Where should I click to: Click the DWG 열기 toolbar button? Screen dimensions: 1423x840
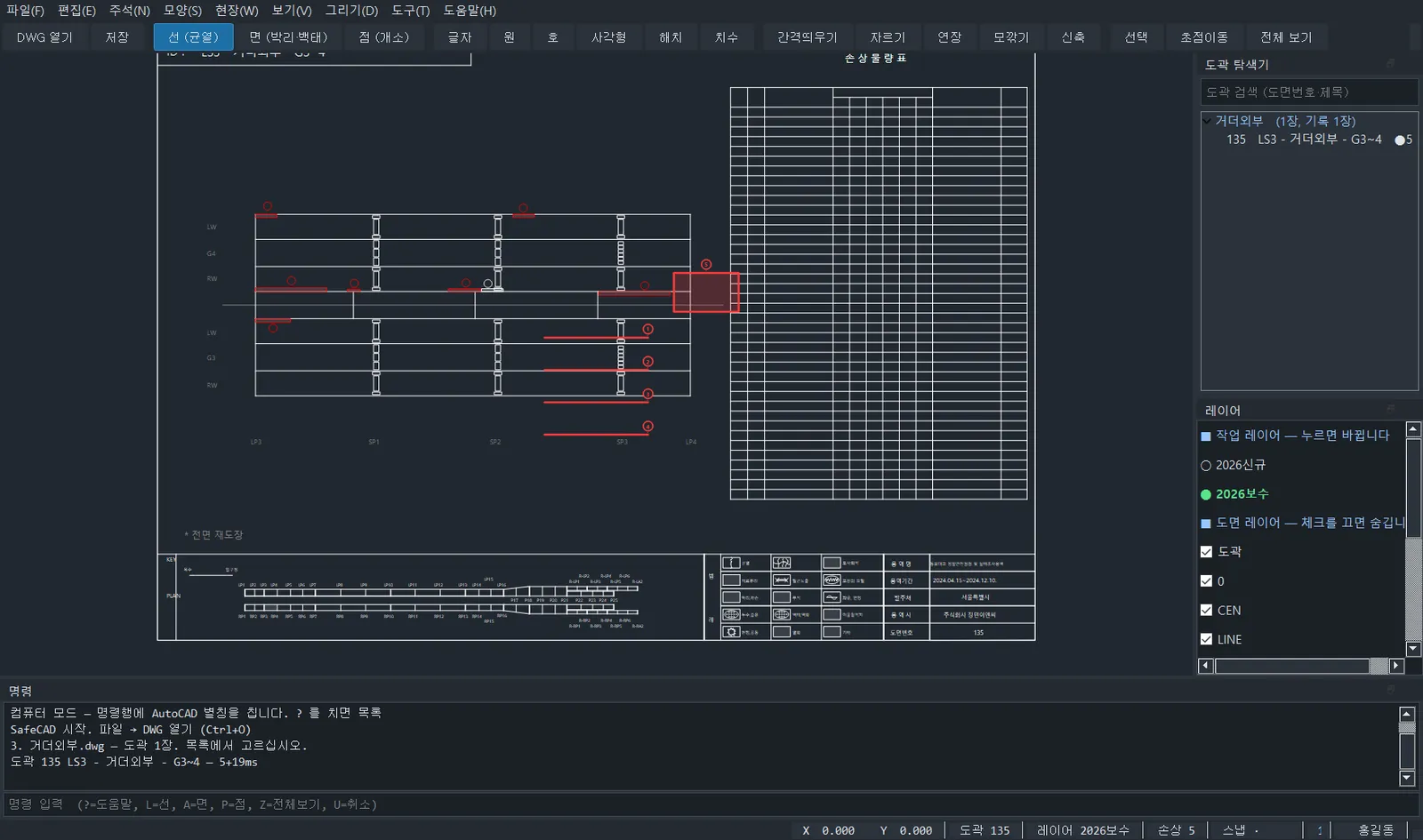[44, 37]
